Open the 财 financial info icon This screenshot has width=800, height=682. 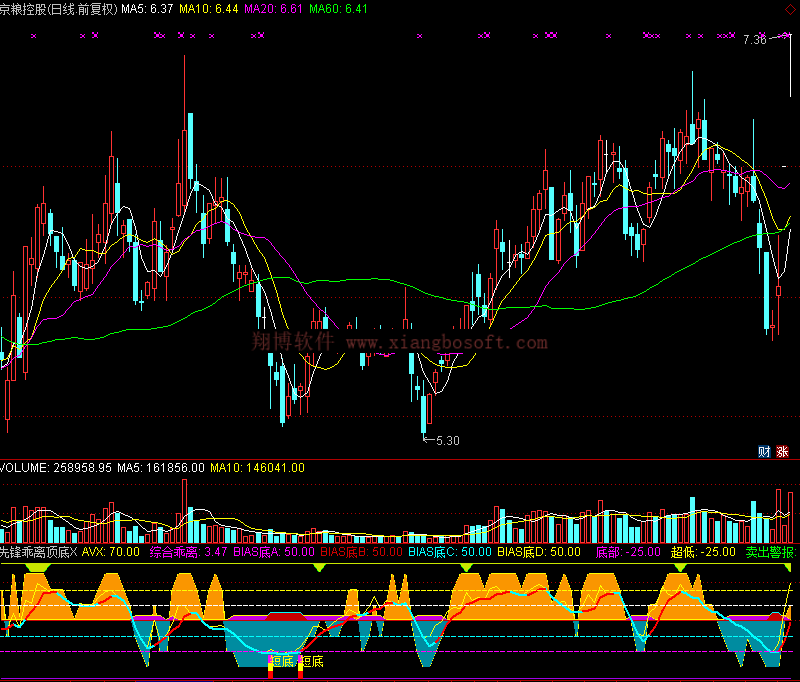click(764, 451)
